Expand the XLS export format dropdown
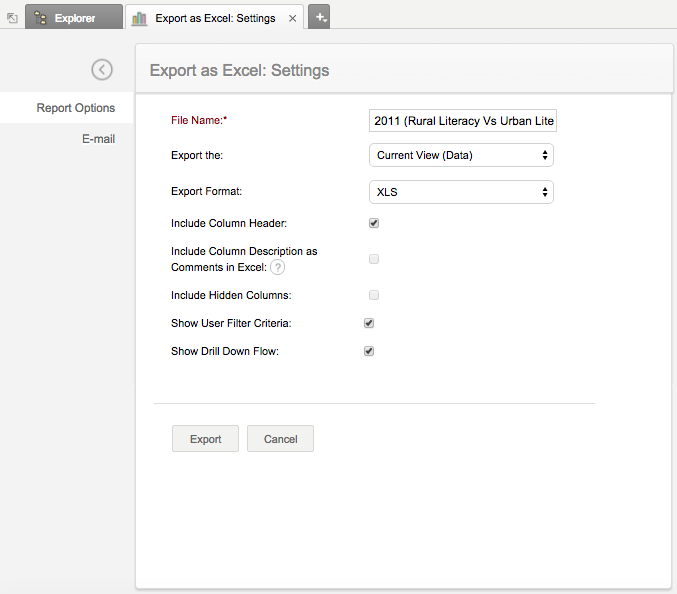 tap(461, 192)
